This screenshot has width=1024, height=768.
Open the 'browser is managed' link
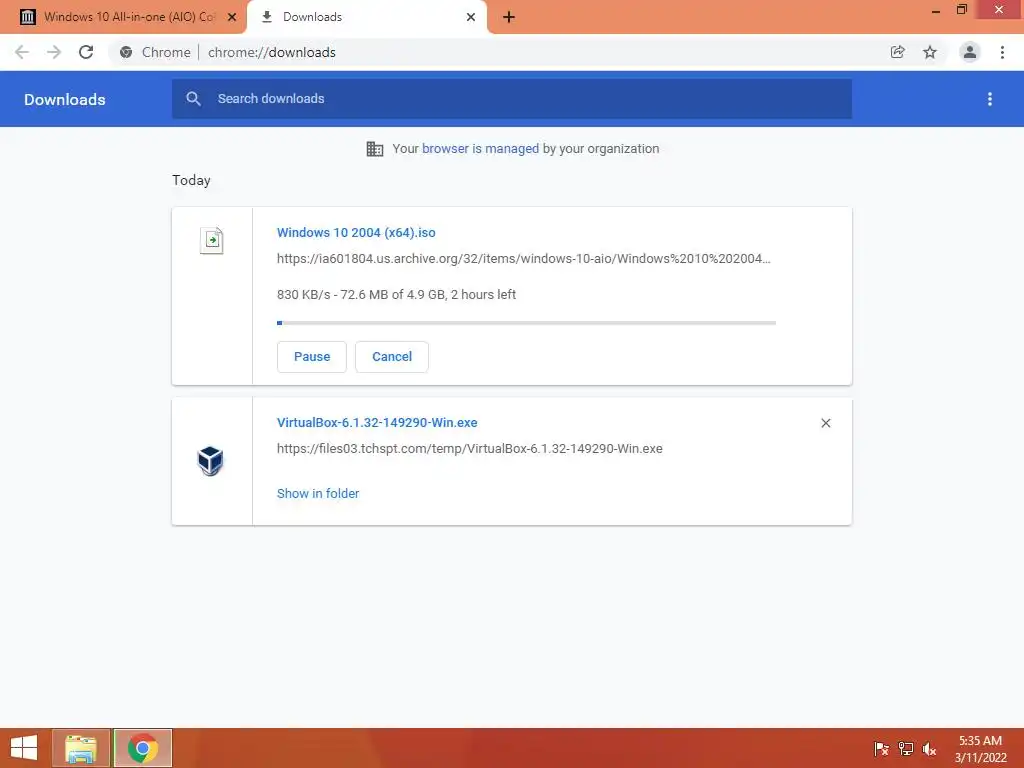[481, 149]
